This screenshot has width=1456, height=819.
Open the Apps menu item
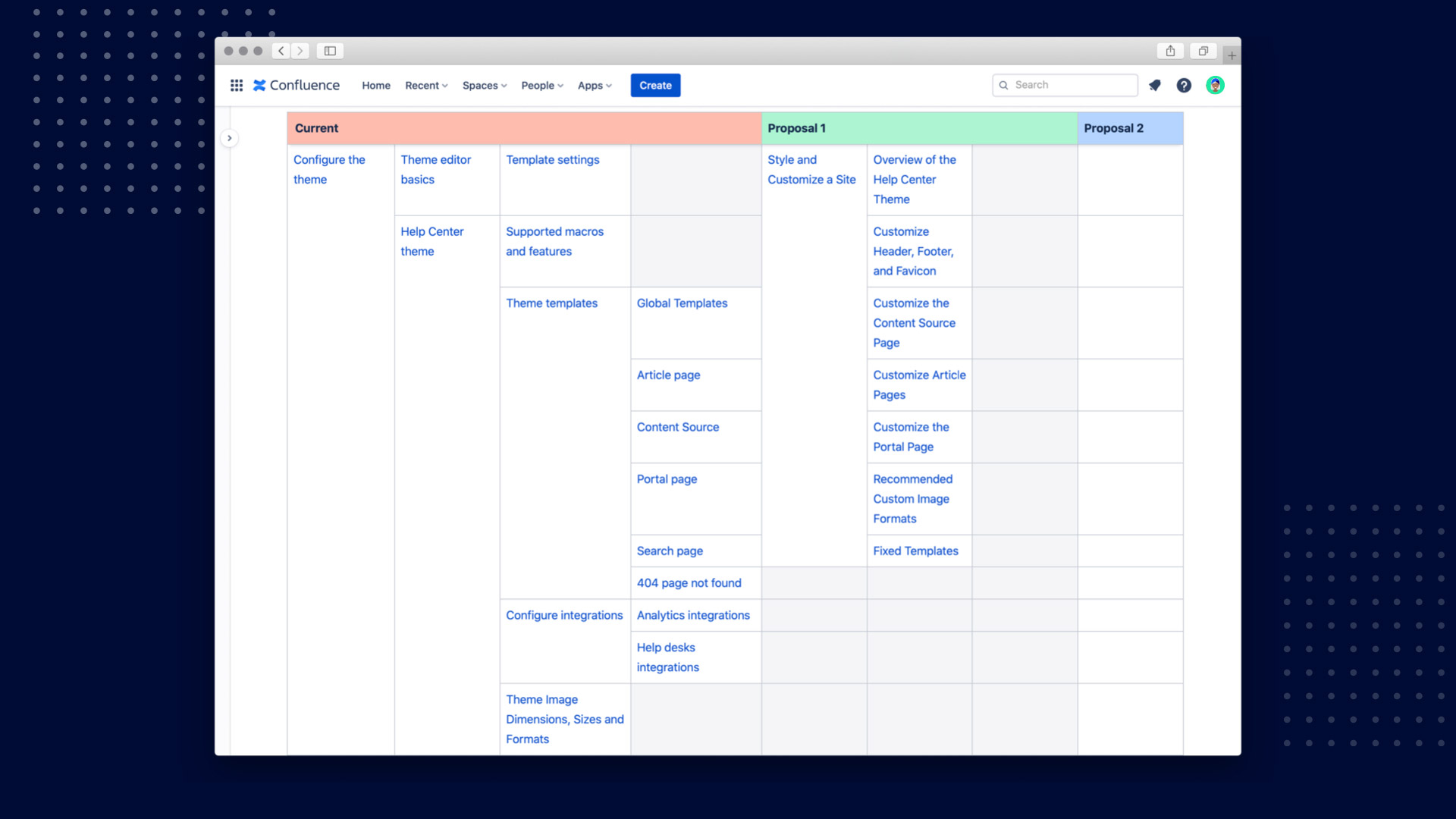point(594,85)
